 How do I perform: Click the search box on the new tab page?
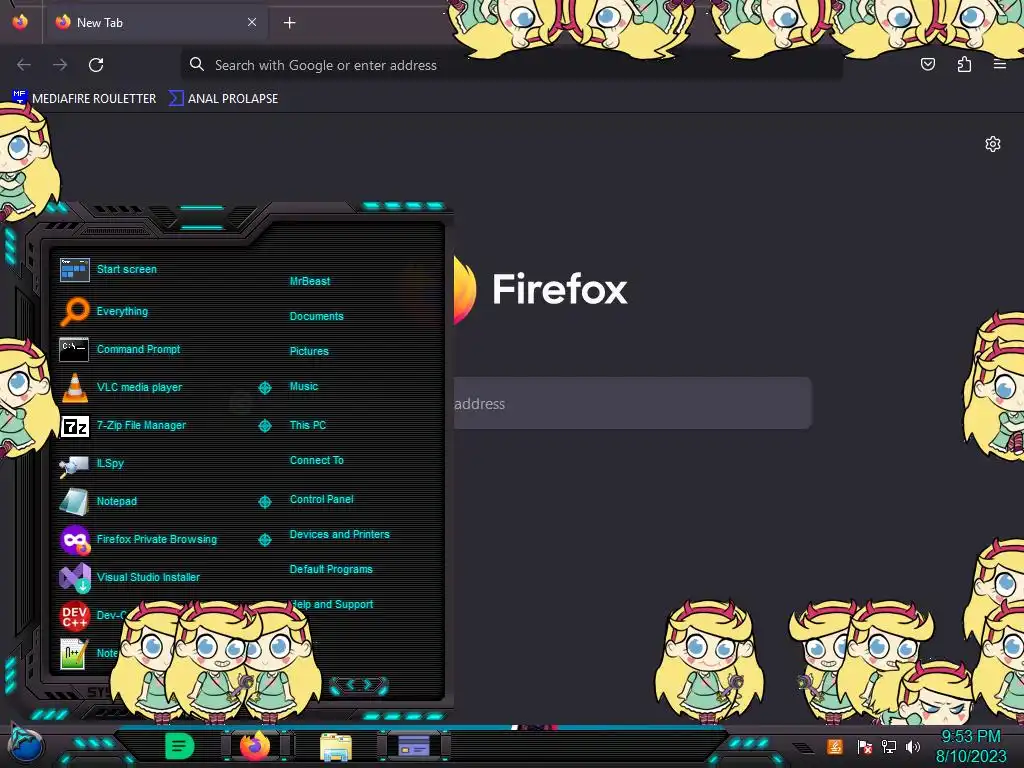(632, 403)
